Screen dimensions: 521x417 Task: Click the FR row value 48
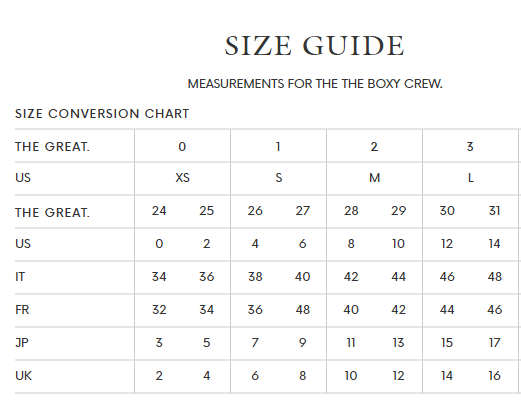pyautogui.click(x=303, y=310)
